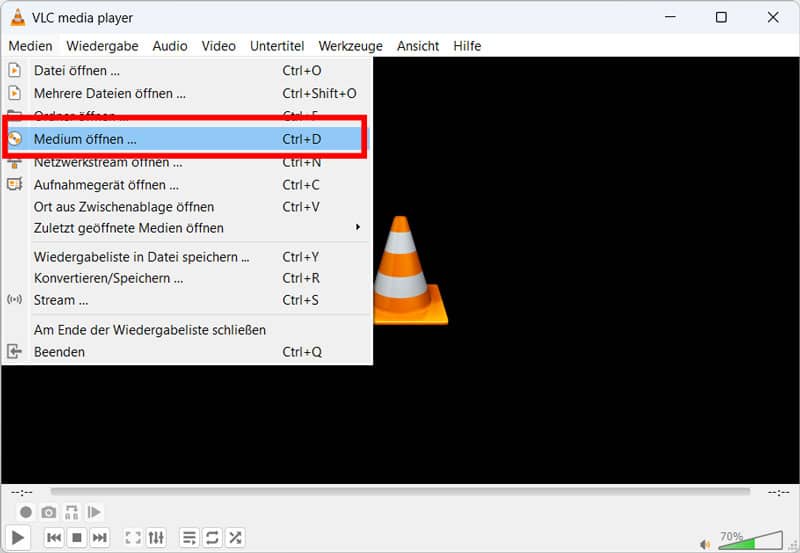800x553 pixels.
Task: Close the VLC window
Action: 773,17
